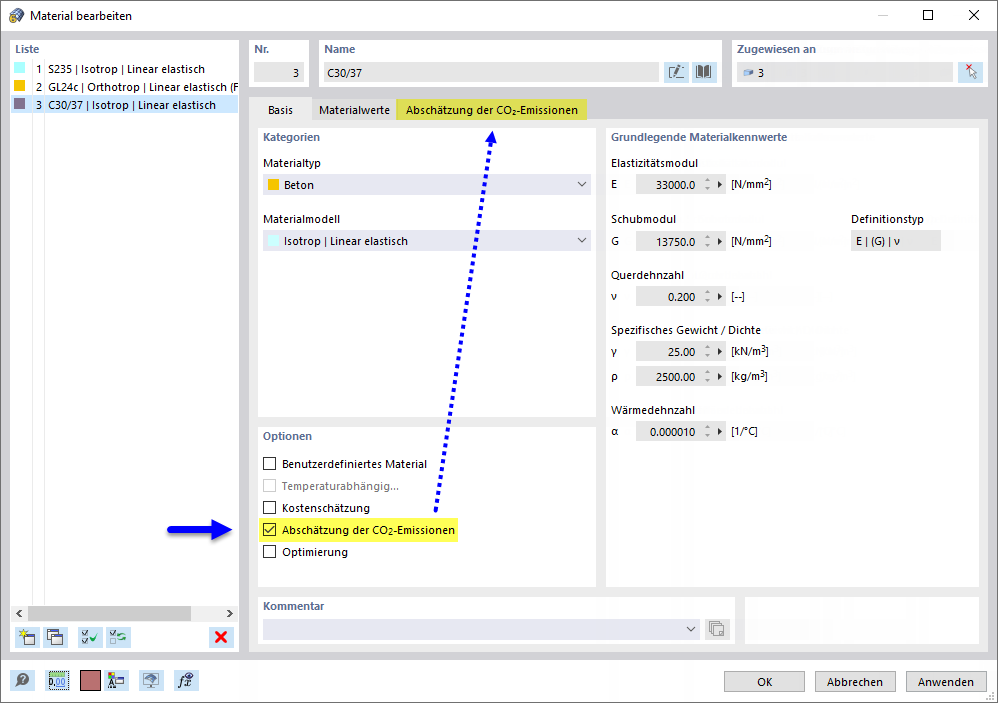Toggle Benutzerdefiniertes Material checkbox
This screenshot has height=703, width=998.
click(270, 464)
